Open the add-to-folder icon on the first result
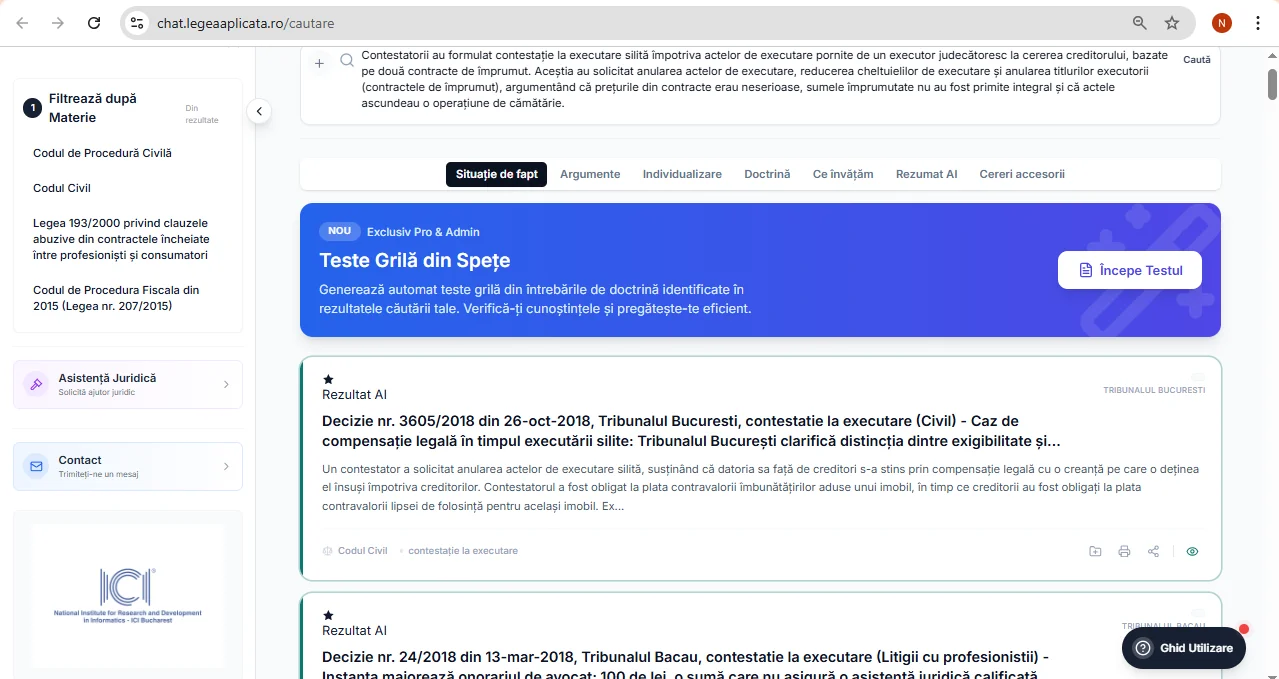 (1094, 551)
